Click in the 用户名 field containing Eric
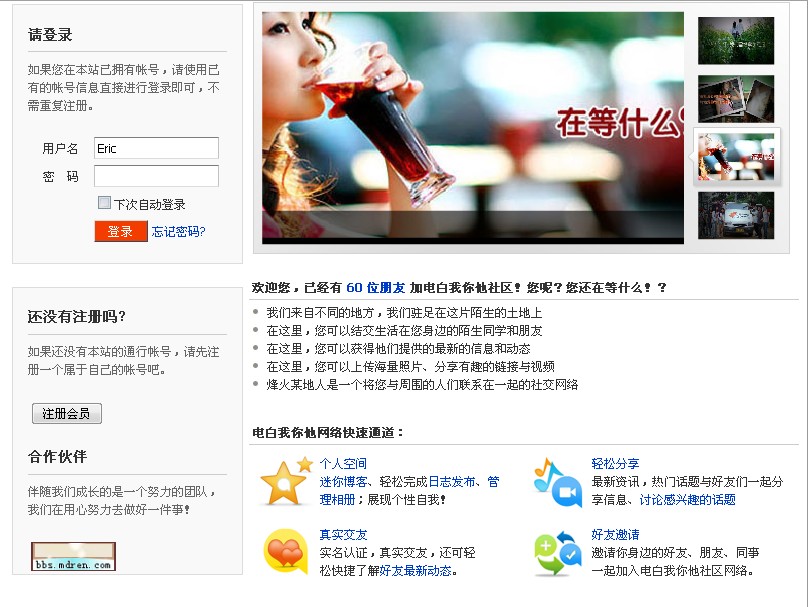Viewport: 808px width, 607px height. [x=156, y=148]
